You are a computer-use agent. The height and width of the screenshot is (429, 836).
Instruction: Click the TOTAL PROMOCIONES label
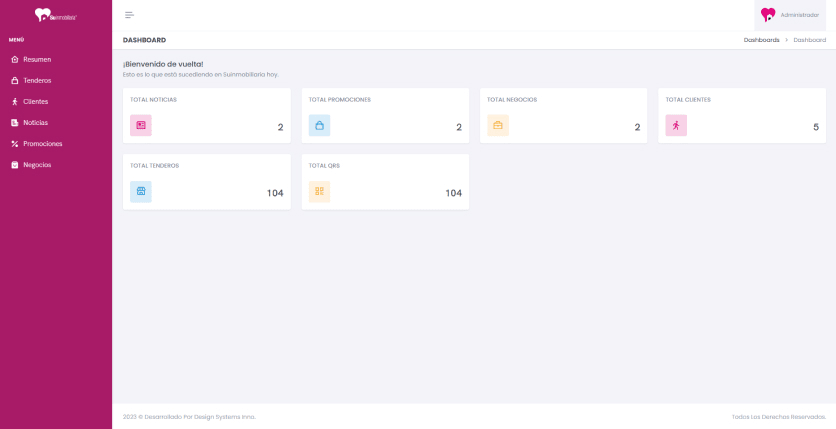click(340, 100)
